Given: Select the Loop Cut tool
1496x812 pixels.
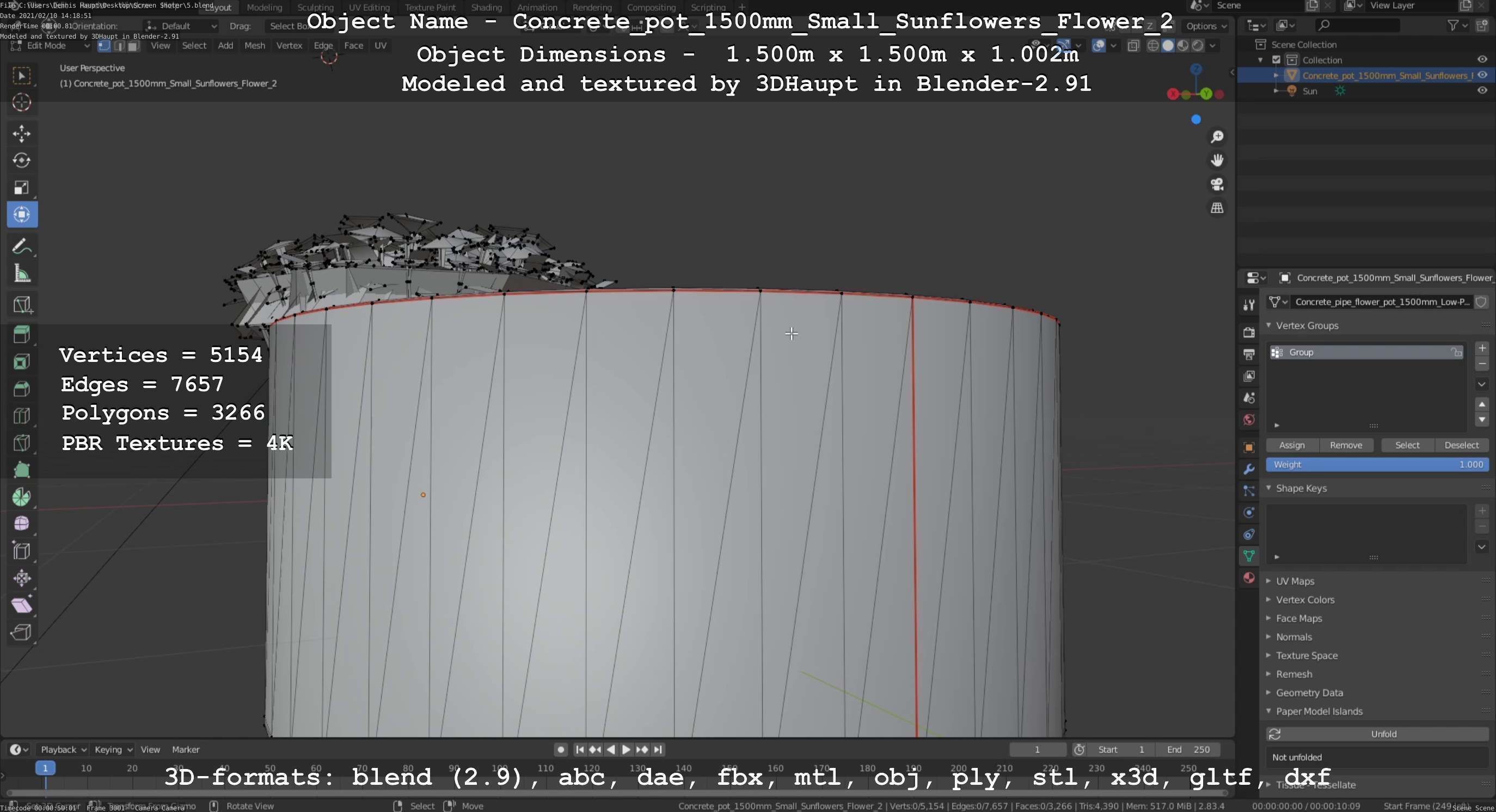Looking at the screenshot, I should [21, 416].
